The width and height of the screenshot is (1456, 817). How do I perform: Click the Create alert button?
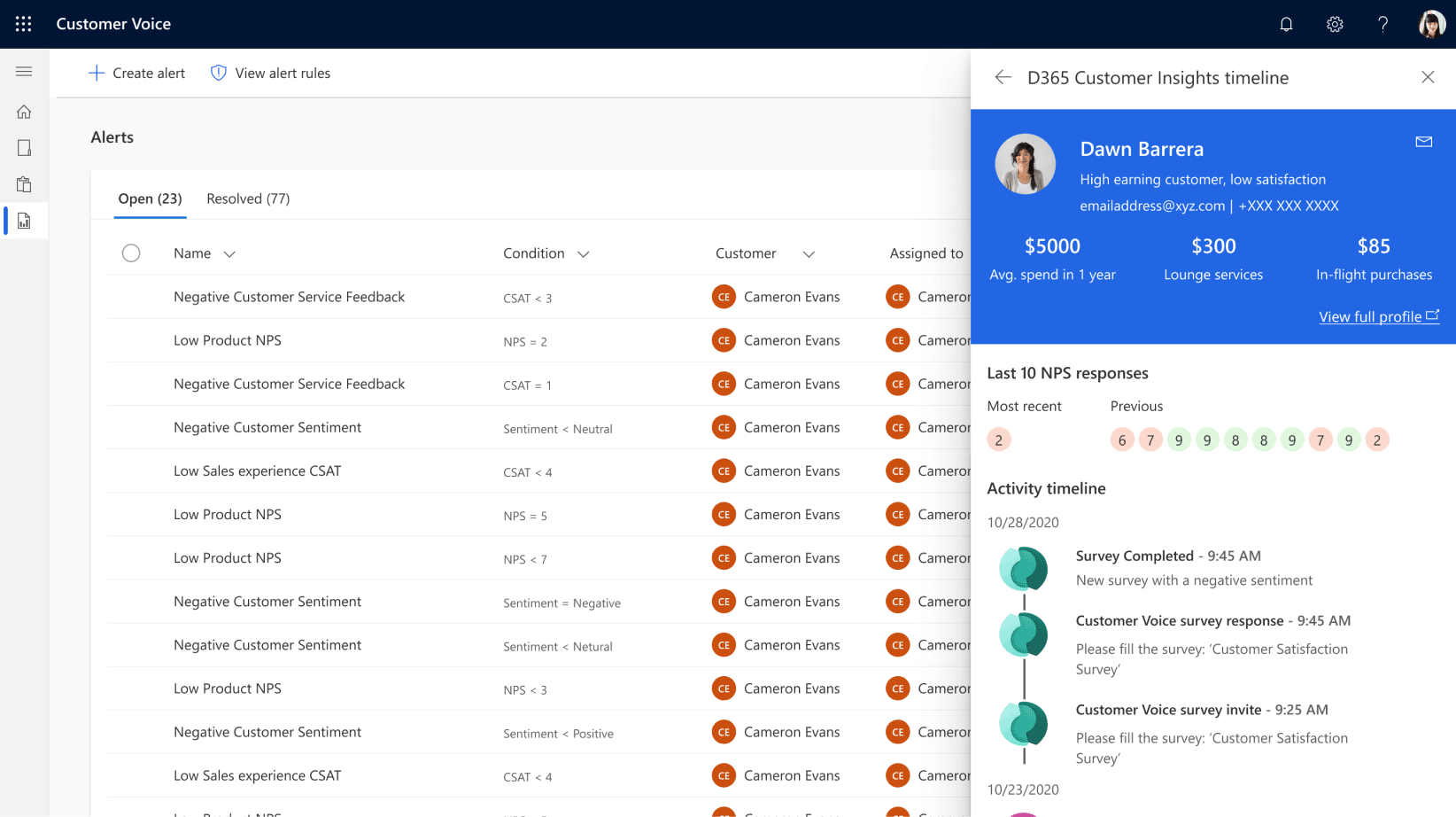[136, 73]
